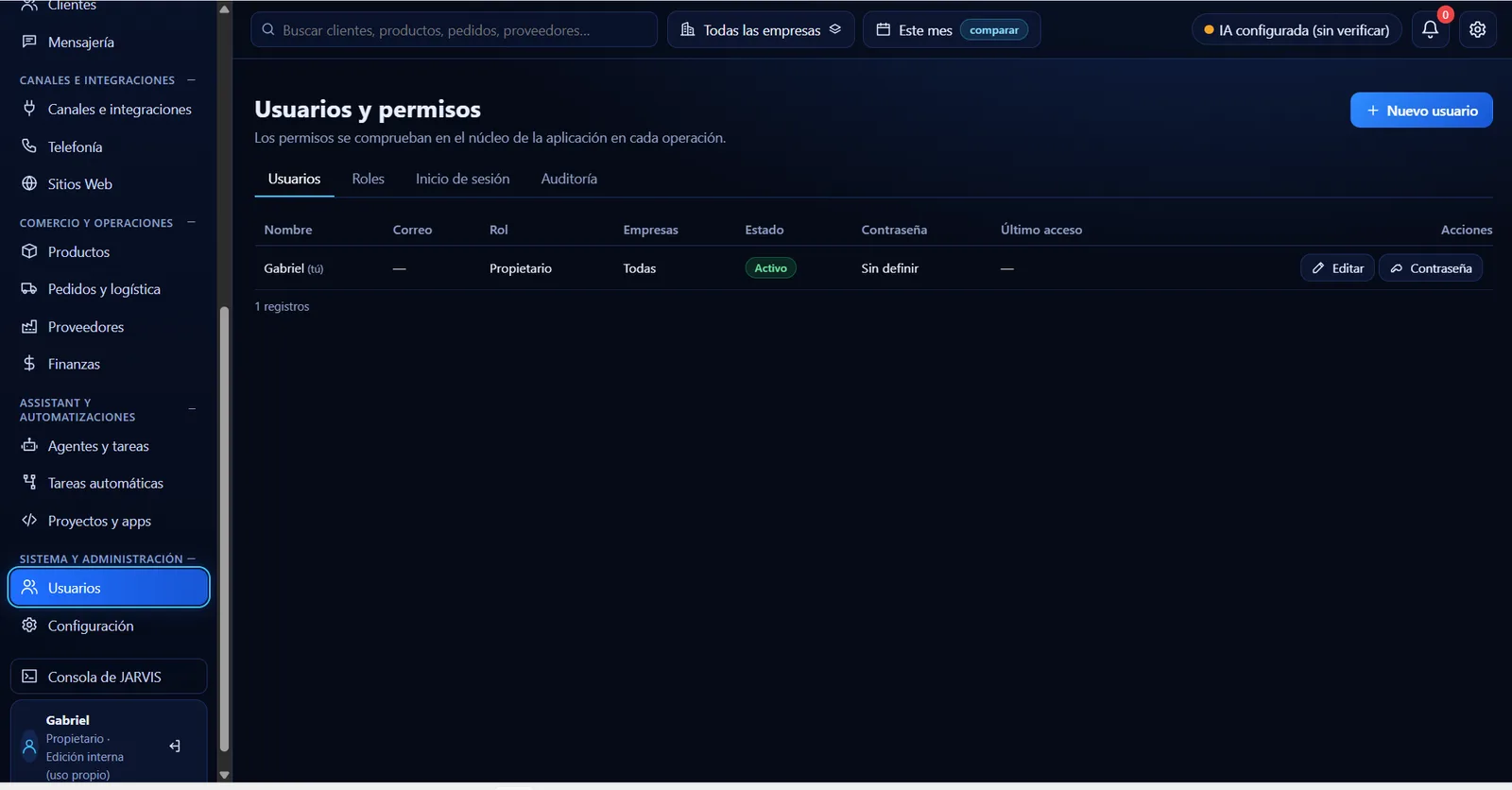Viewport: 1512px width, 790px height.
Task: Click the logout icon beside Gabriel's profile
Action: point(175,747)
